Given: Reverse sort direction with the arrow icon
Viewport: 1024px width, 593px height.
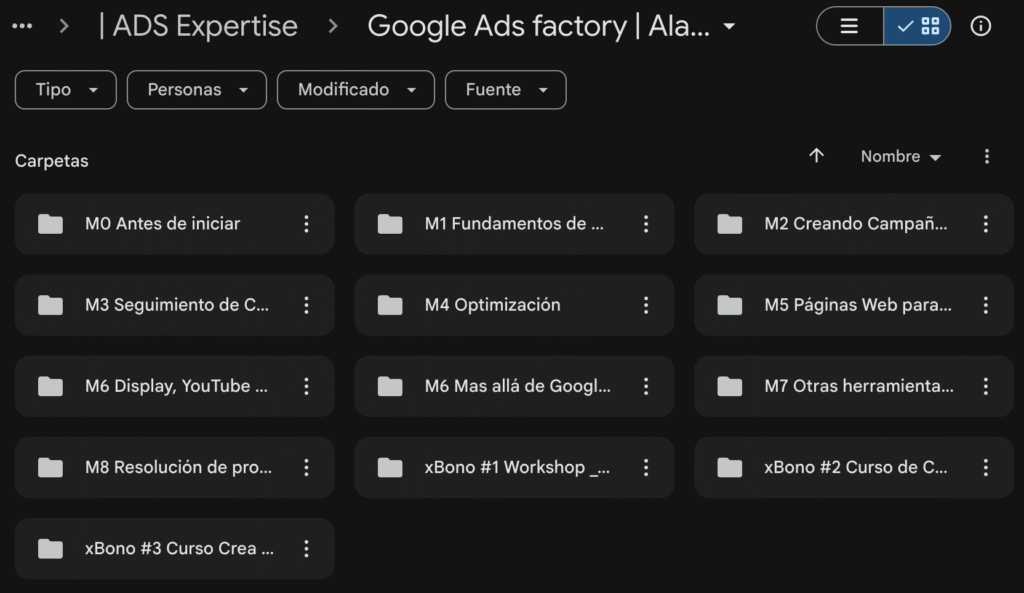Looking at the screenshot, I should pyautogui.click(x=816, y=156).
